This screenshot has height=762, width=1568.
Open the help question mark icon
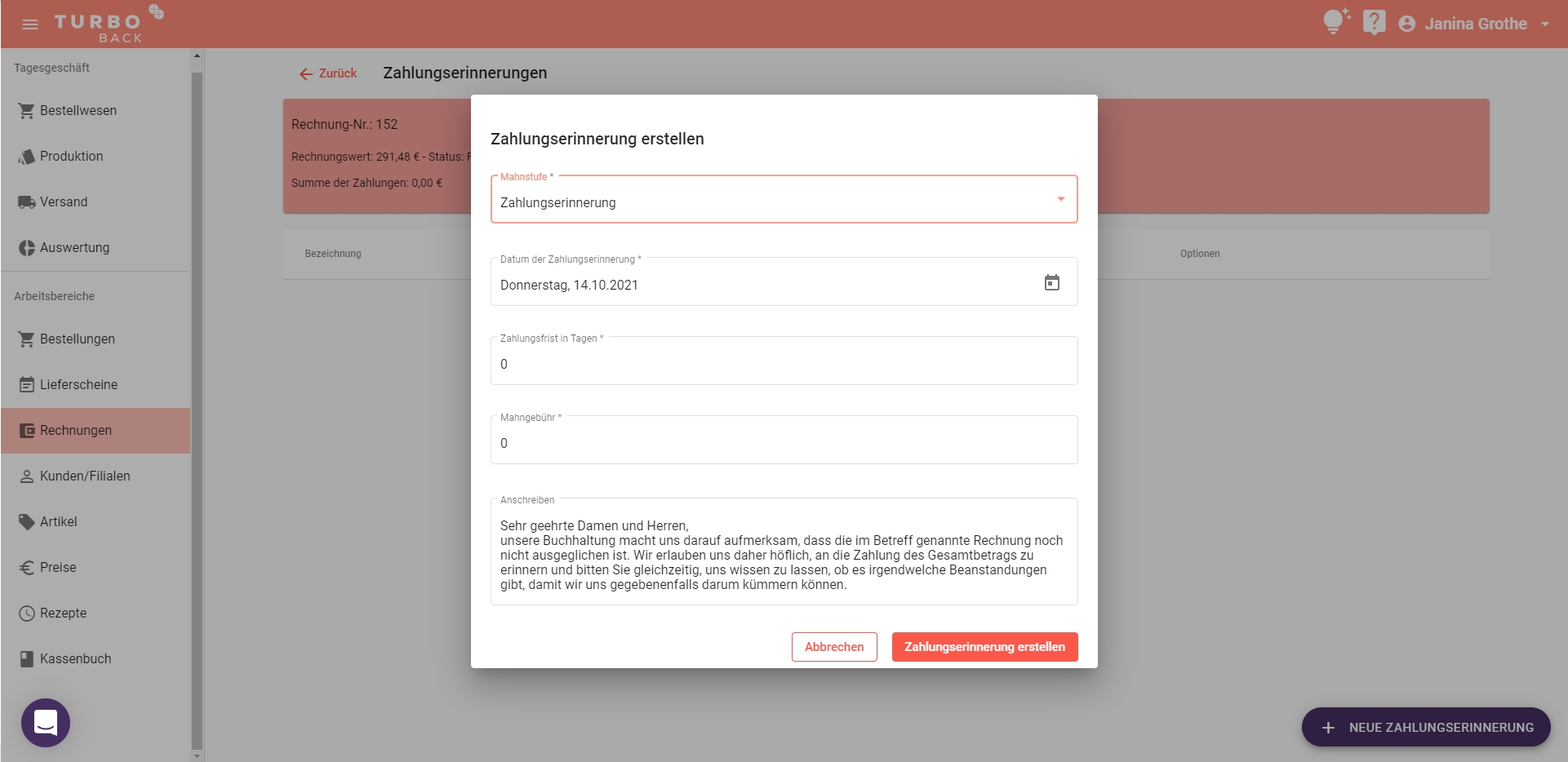[x=1375, y=22]
